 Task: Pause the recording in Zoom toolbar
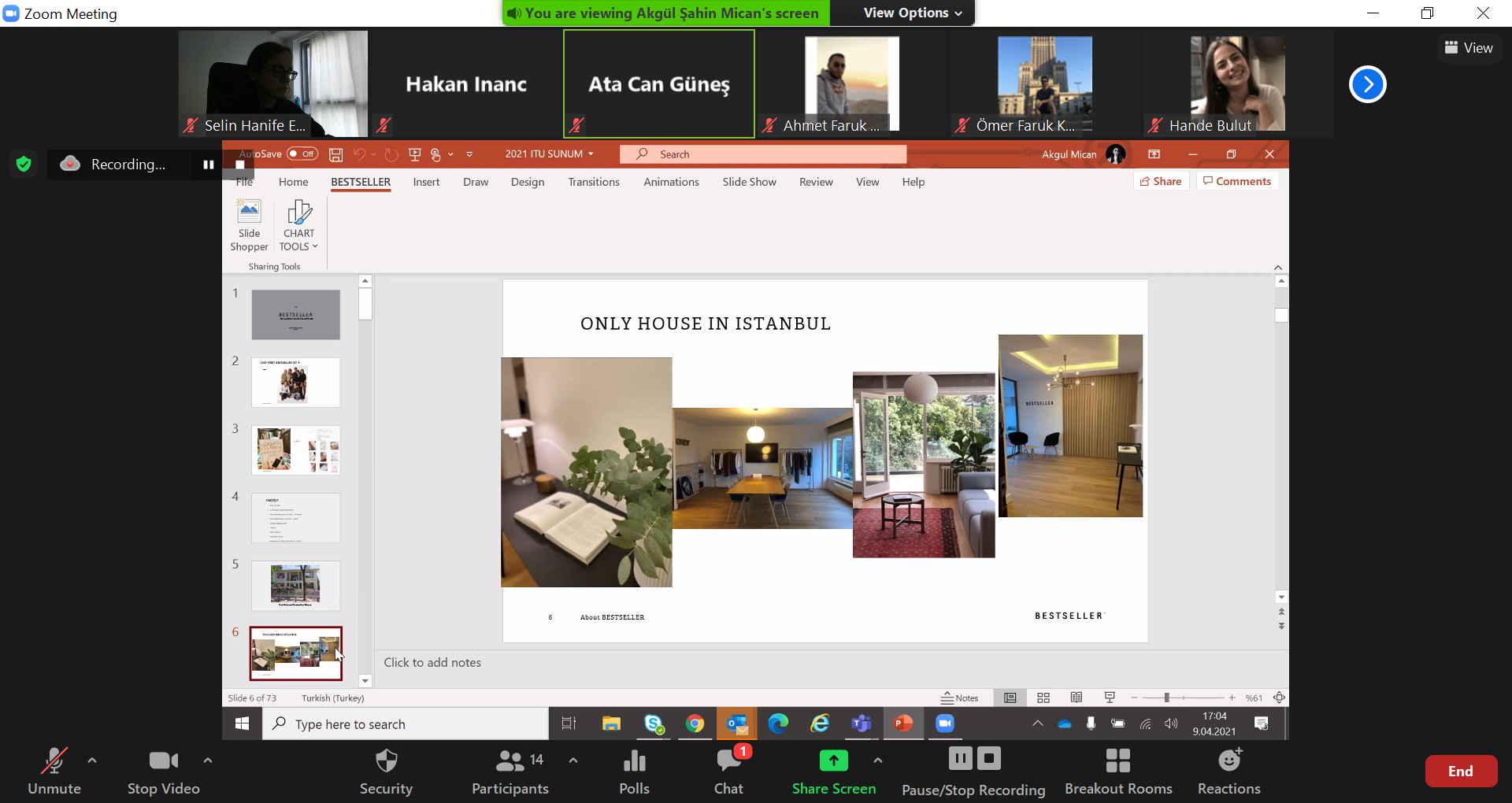(960, 759)
